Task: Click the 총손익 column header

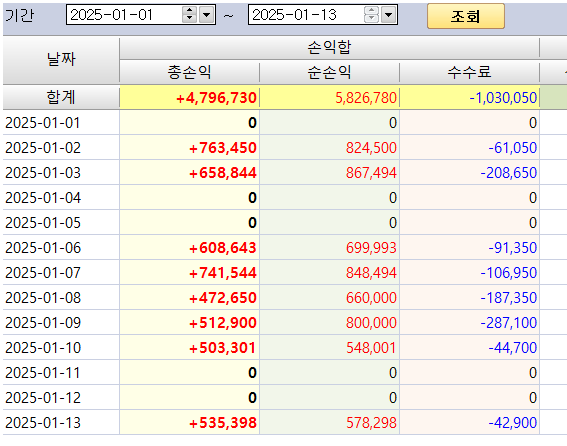Action: tap(189, 72)
